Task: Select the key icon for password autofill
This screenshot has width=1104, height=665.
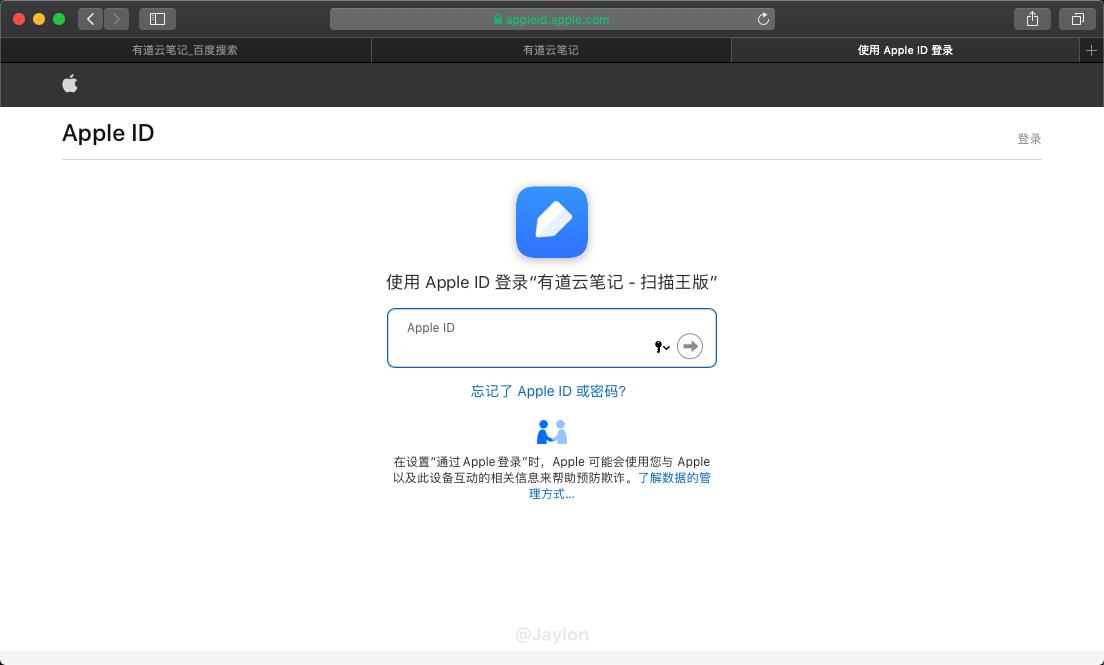Action: [657, 347]
